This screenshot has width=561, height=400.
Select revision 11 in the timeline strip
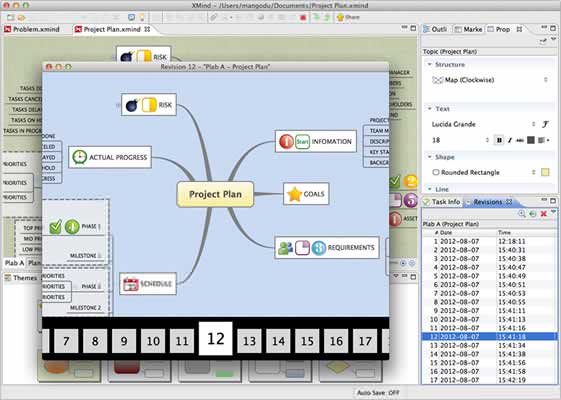coord(182,341)
